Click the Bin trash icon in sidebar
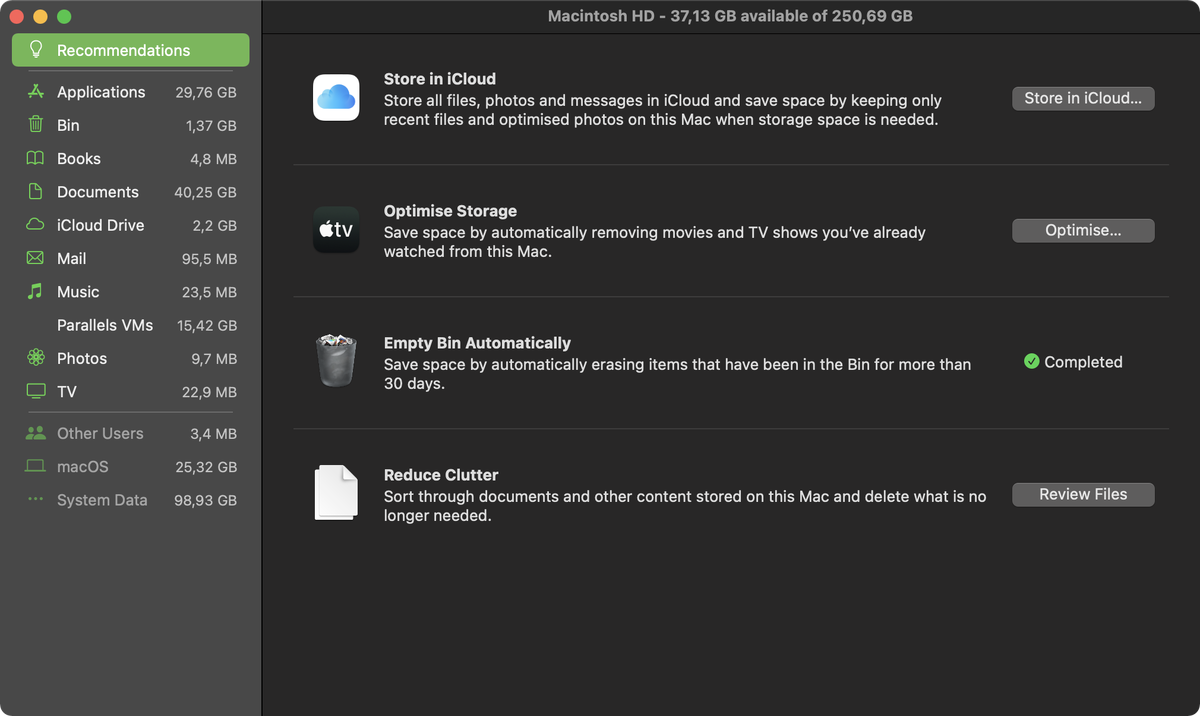The width and height of the screenshot is (1200, 716). click(x=36, y=125)
